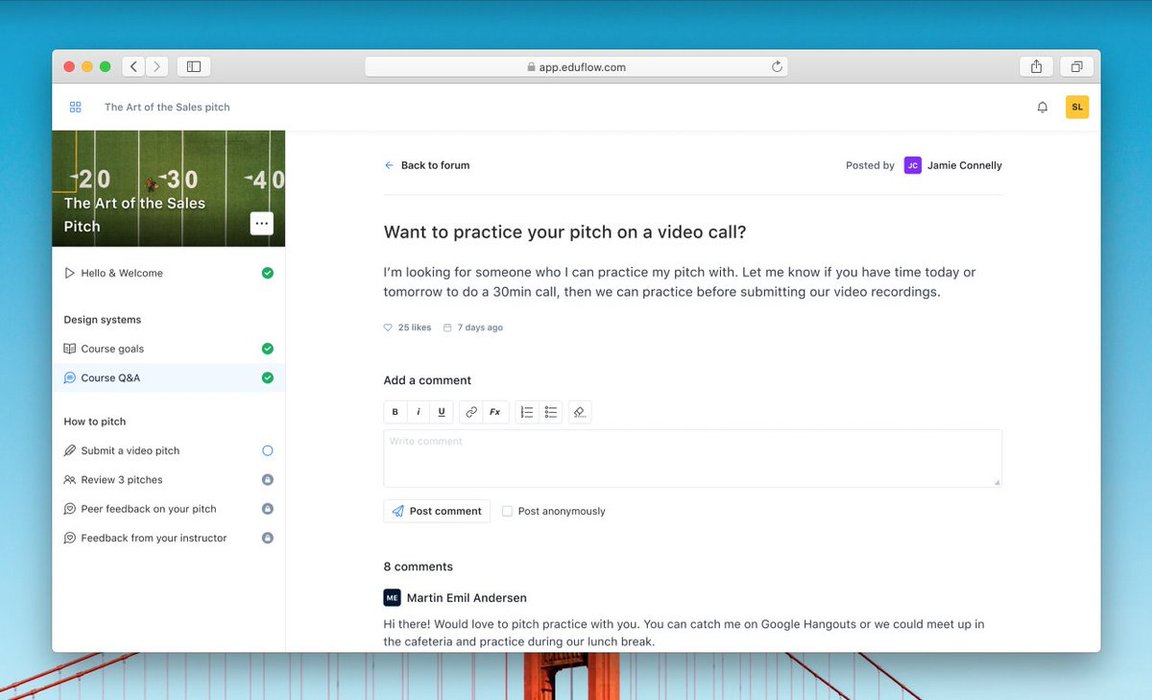
Task: Insert a hyperlink using the link icon
Action: (x=471, y=411)
